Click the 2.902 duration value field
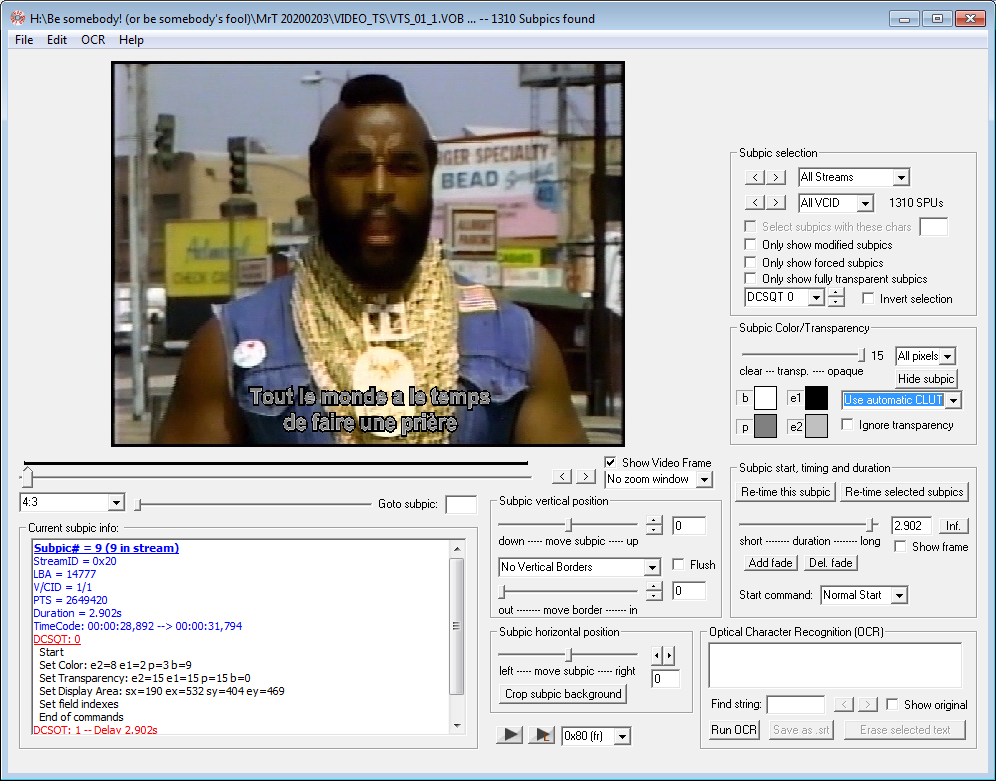 click(911, 526)
